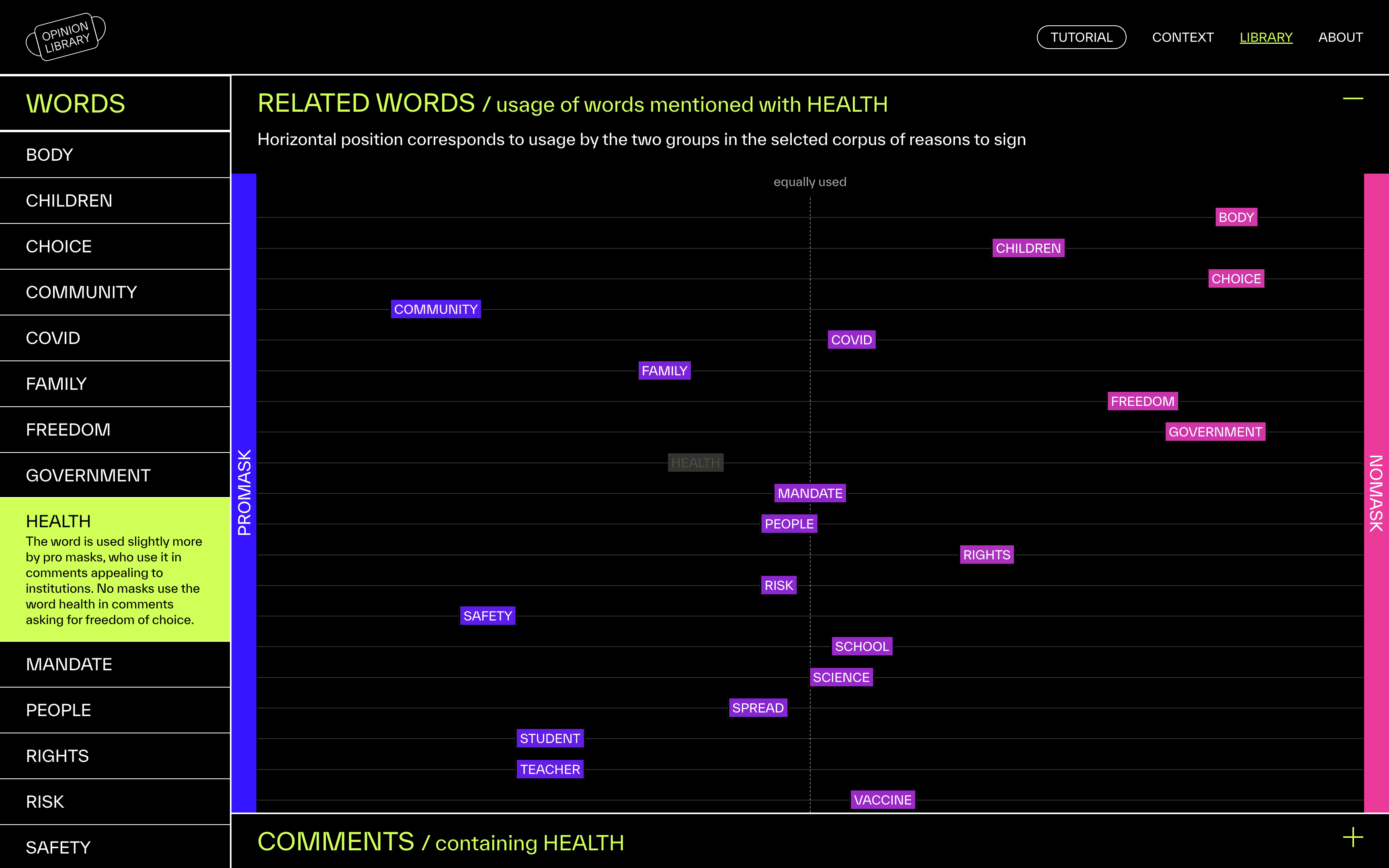Click the TEACHER tag in the chart

tap(550, 769)
